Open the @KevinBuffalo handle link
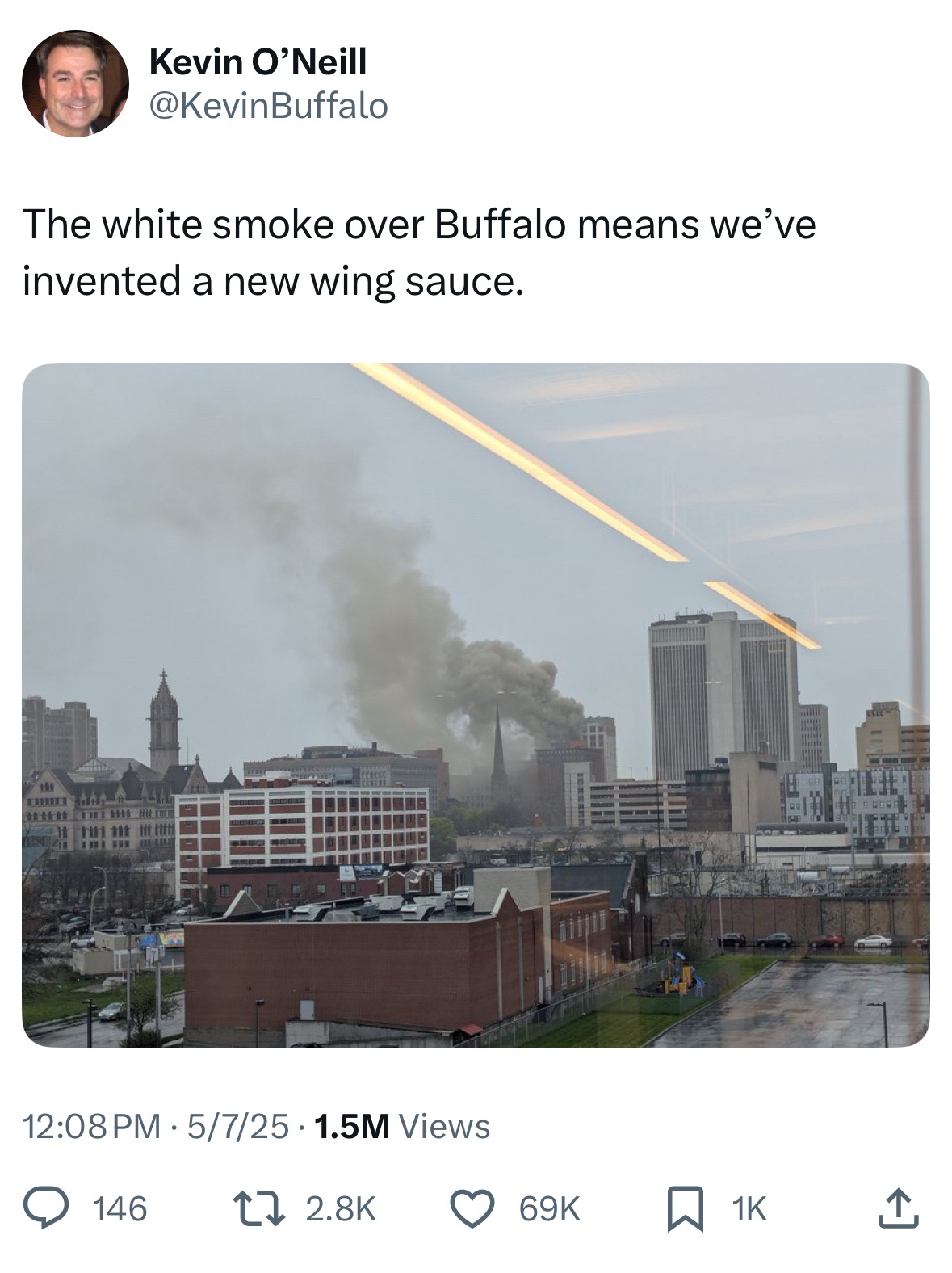 point(268,106)
